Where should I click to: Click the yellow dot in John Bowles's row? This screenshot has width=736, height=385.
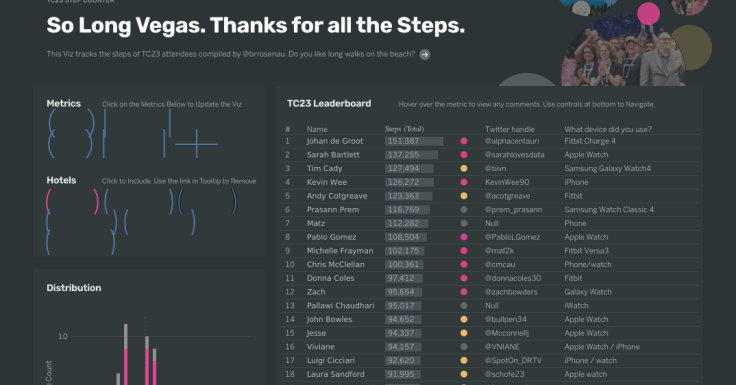coord(464,319)
